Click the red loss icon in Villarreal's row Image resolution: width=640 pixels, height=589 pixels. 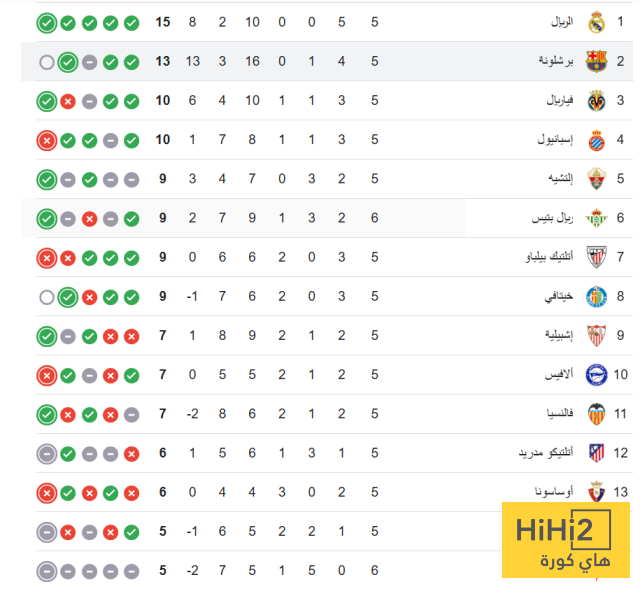(x=68, y=101)
